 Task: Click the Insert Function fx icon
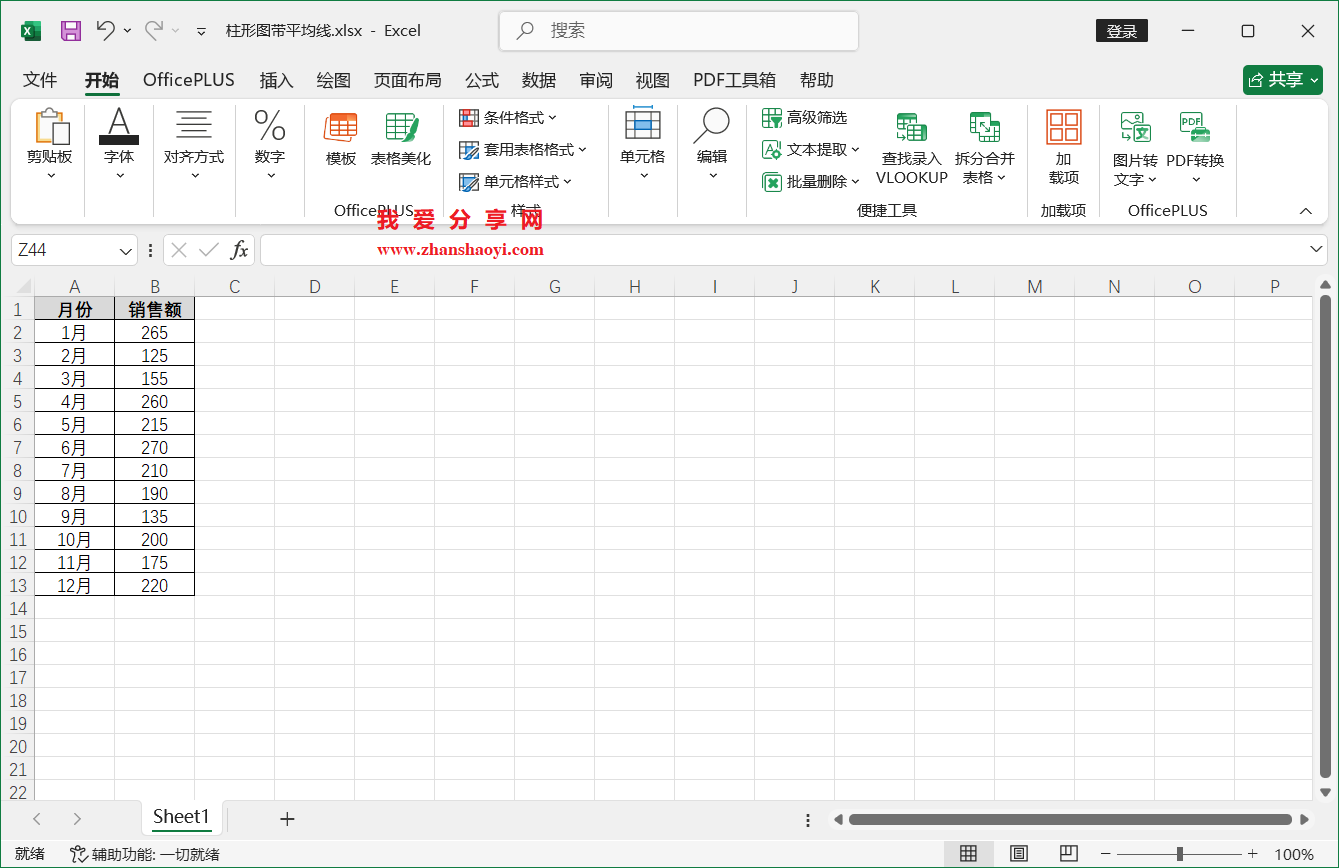point(239,250)
